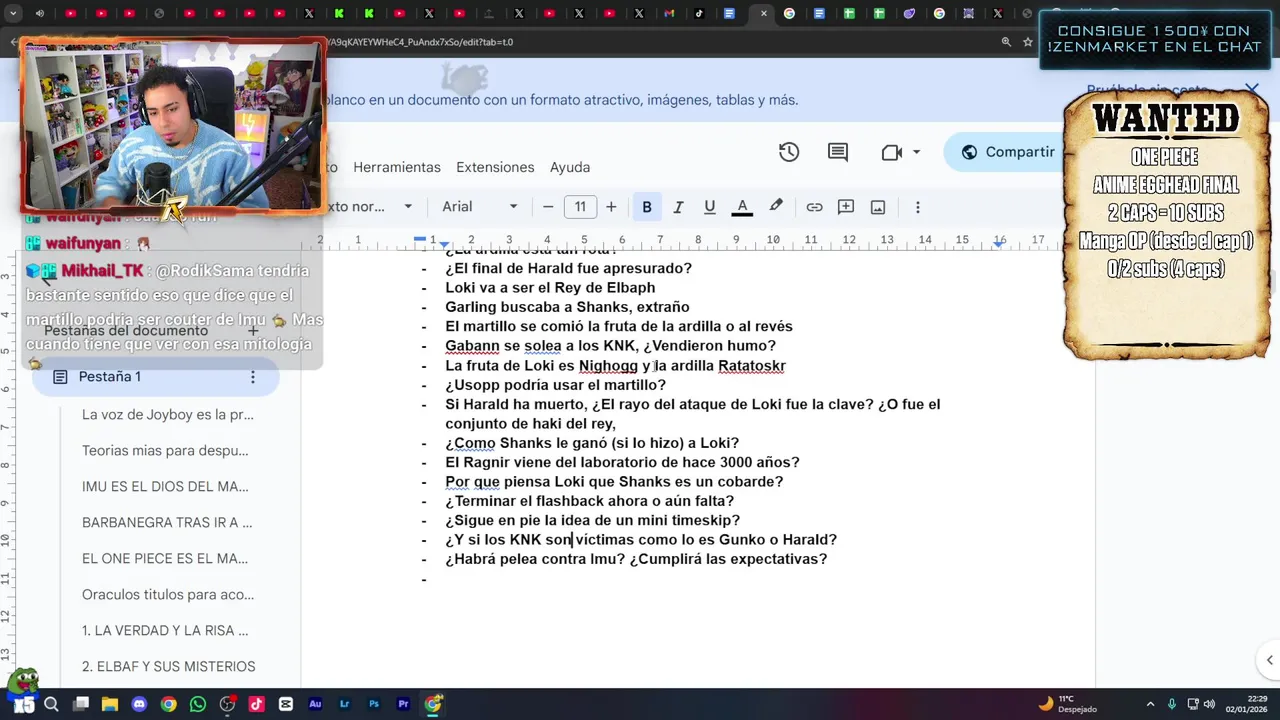Go to outline heading '1. LA VERDAD Y LA RISA ...'
This screenshot has height=720, width=1280.
tap(165, 630)
